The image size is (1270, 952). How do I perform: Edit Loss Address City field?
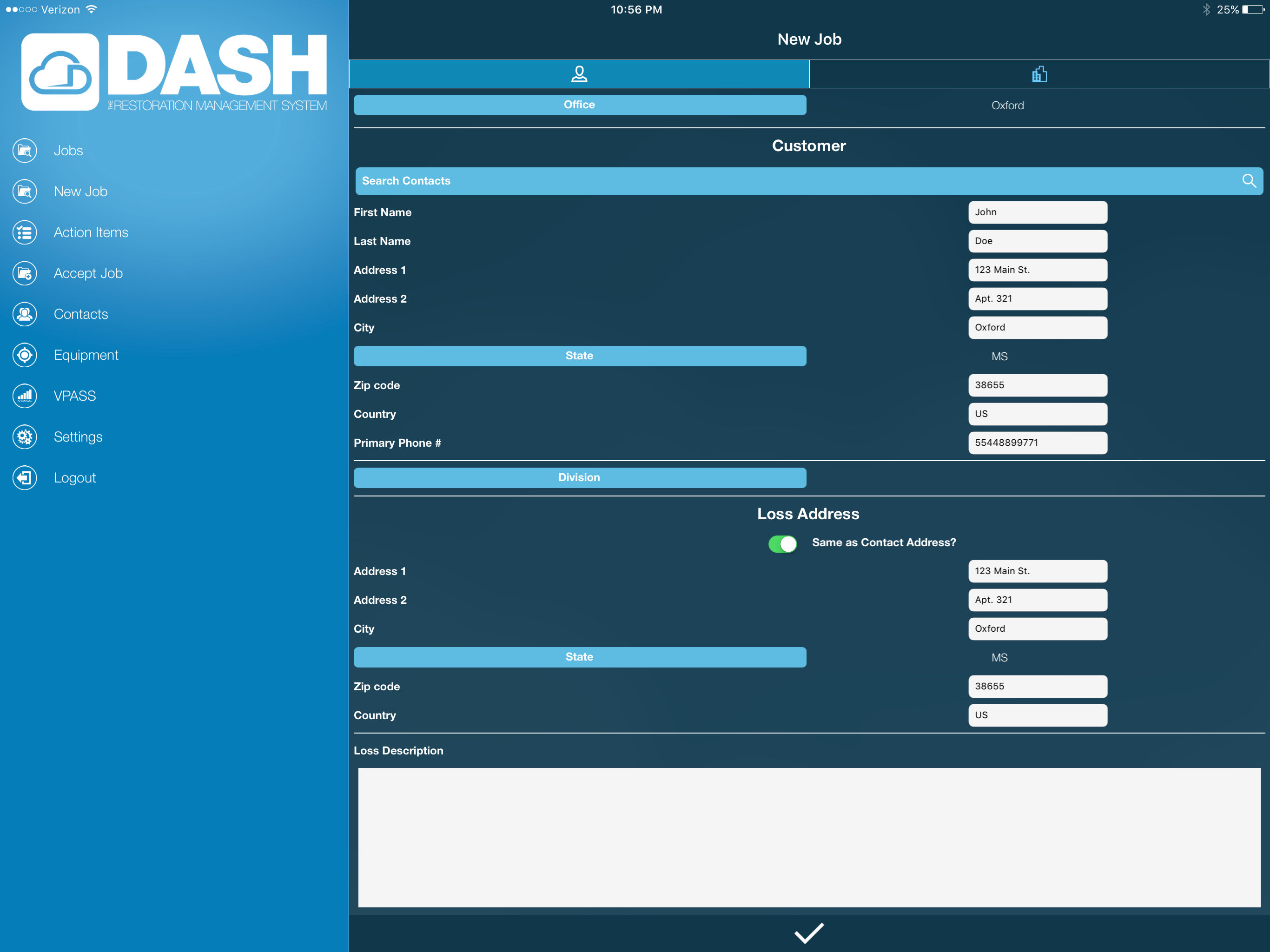[1038, 629]
